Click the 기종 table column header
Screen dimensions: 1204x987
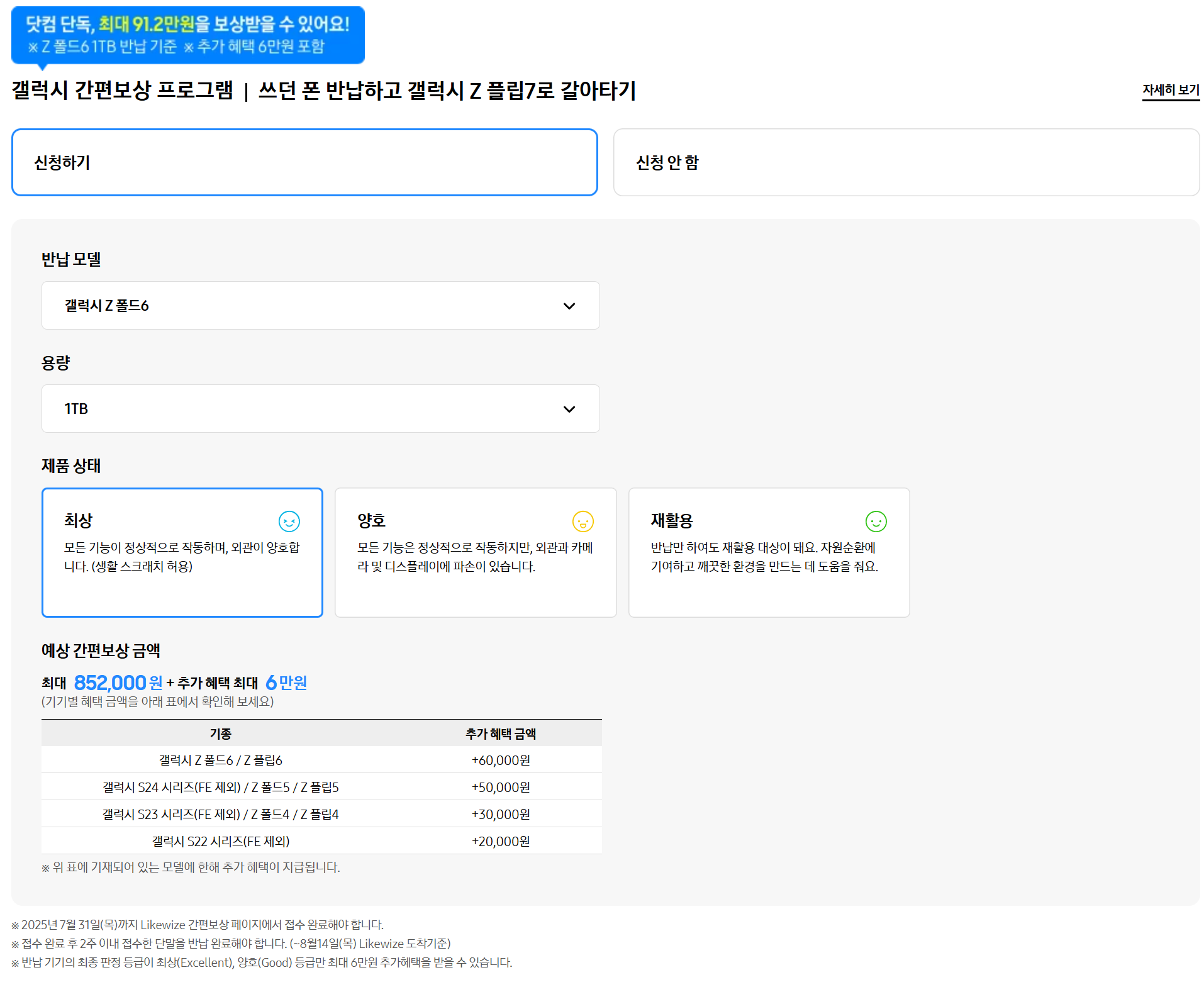coord(220,733)
